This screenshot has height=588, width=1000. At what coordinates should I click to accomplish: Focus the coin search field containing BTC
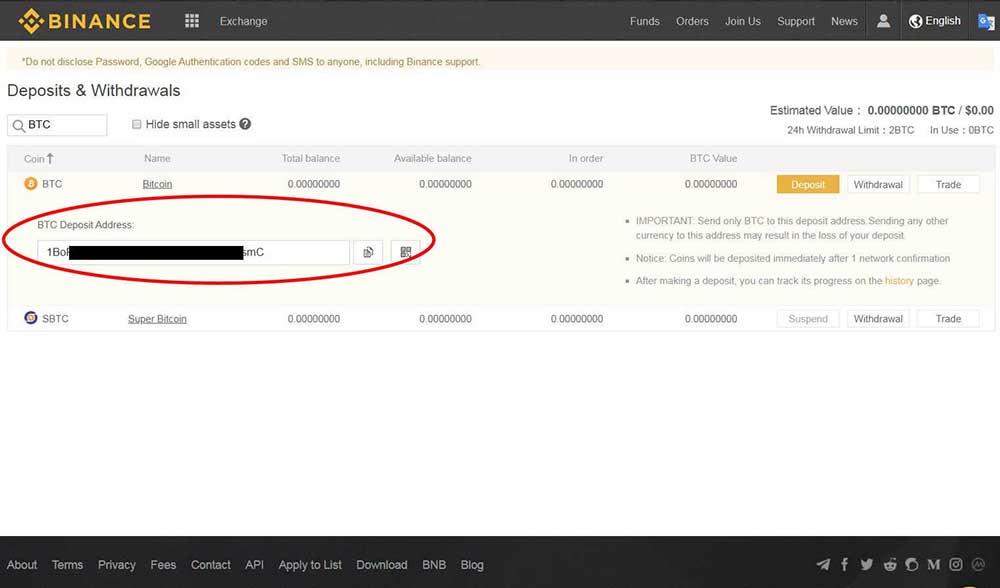[x=57, y=125]
